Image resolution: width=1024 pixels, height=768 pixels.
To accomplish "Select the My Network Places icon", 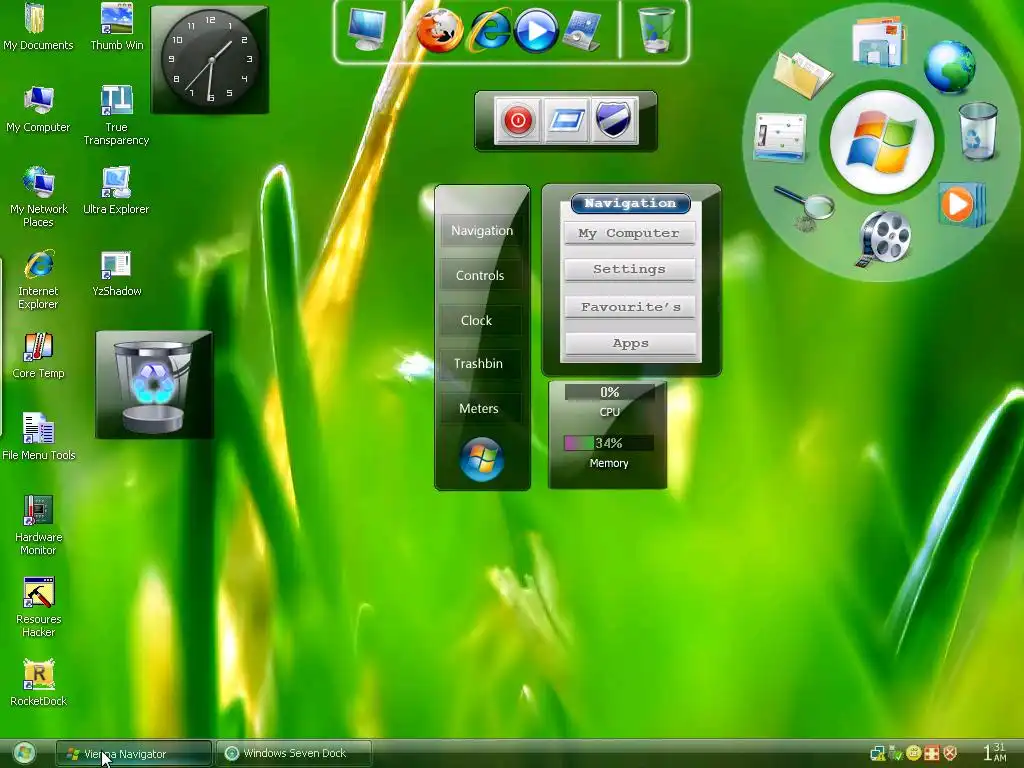I will pyautogui.click(x=38, y=198).
